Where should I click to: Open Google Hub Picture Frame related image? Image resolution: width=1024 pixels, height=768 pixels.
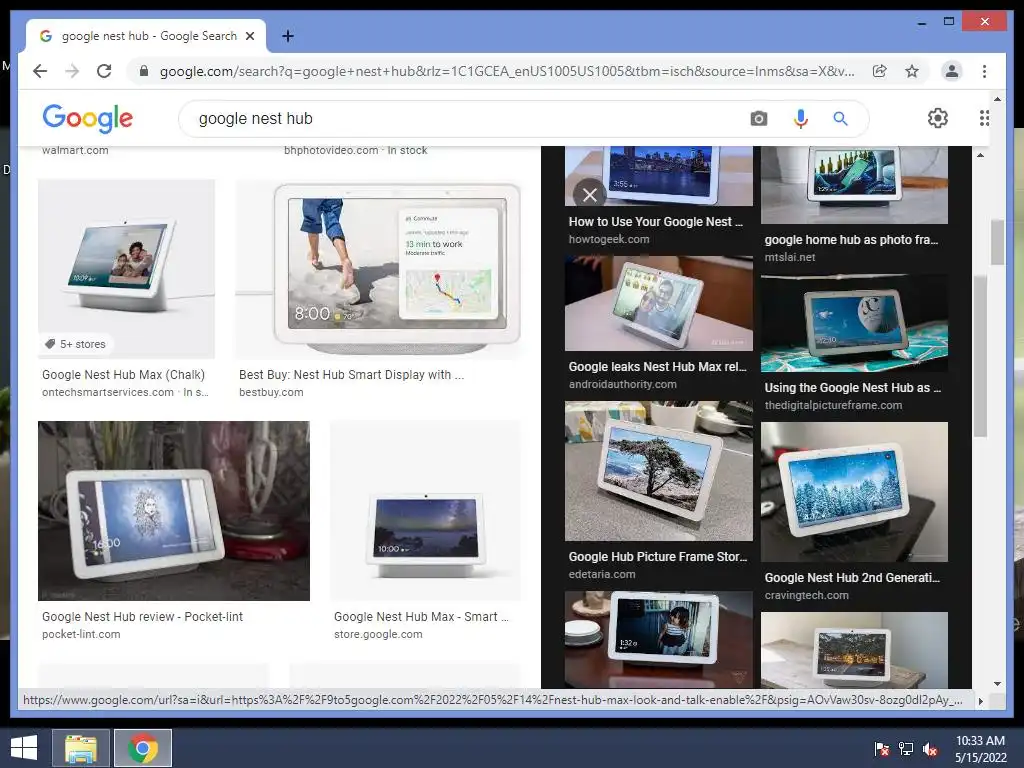pos(658,471)
